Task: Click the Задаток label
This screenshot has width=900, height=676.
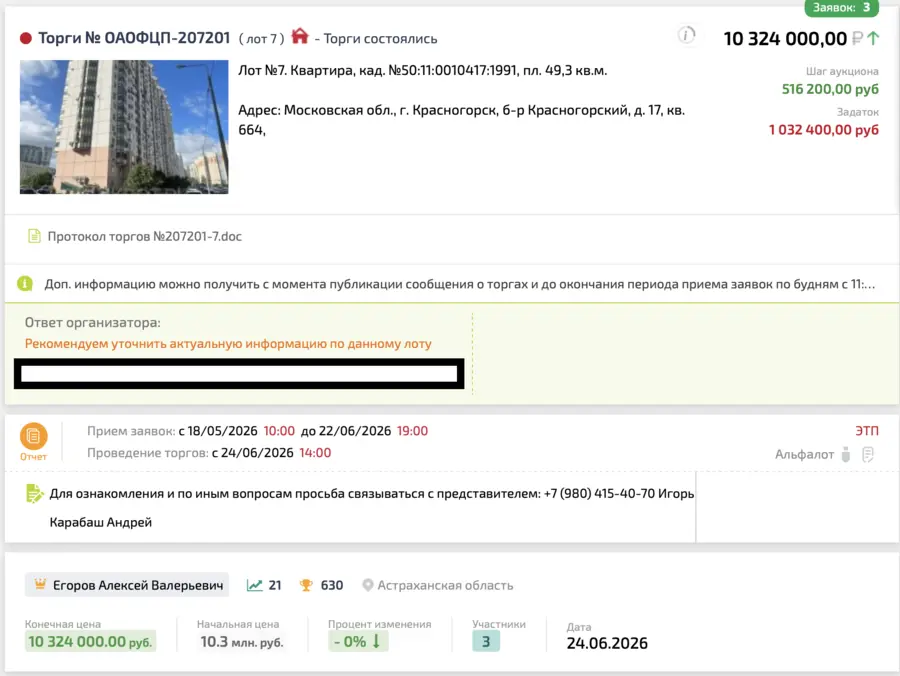Action: (858, 112)
